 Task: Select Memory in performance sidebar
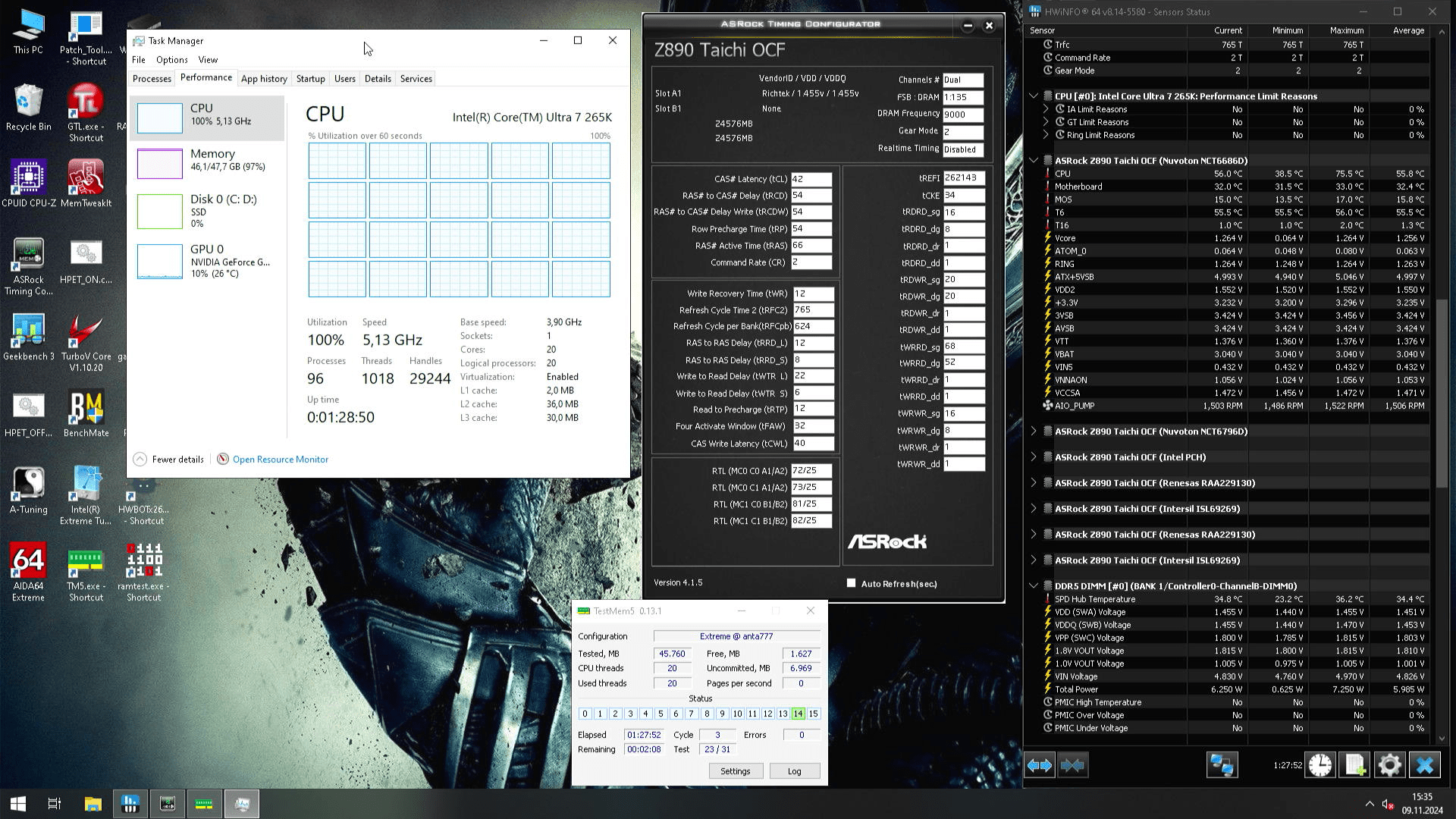207,160
